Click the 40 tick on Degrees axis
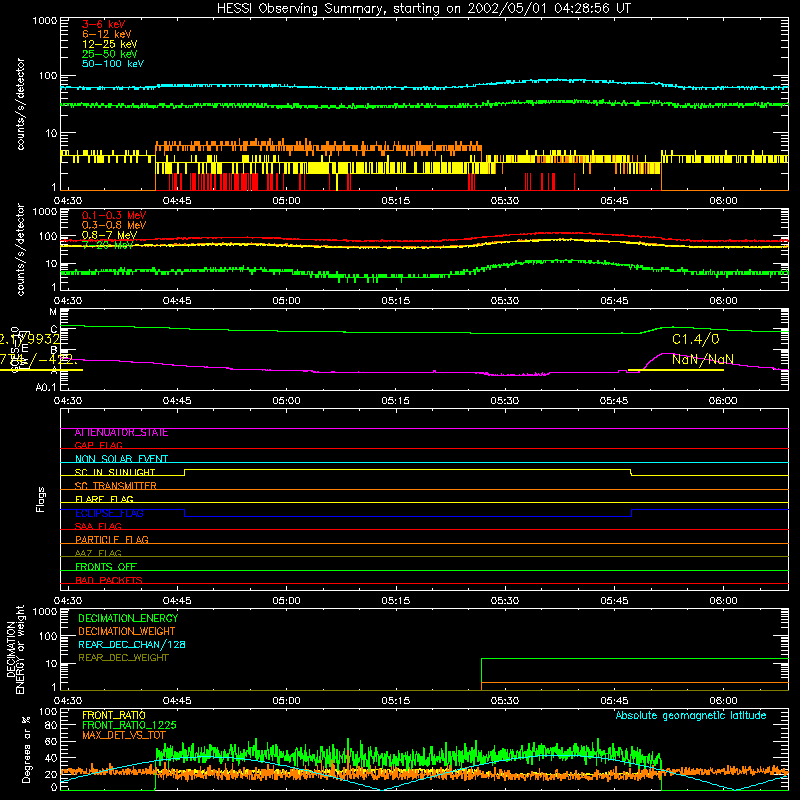This screenshot has height=800, width=800. pyautogui.click(x=51, y=758)
